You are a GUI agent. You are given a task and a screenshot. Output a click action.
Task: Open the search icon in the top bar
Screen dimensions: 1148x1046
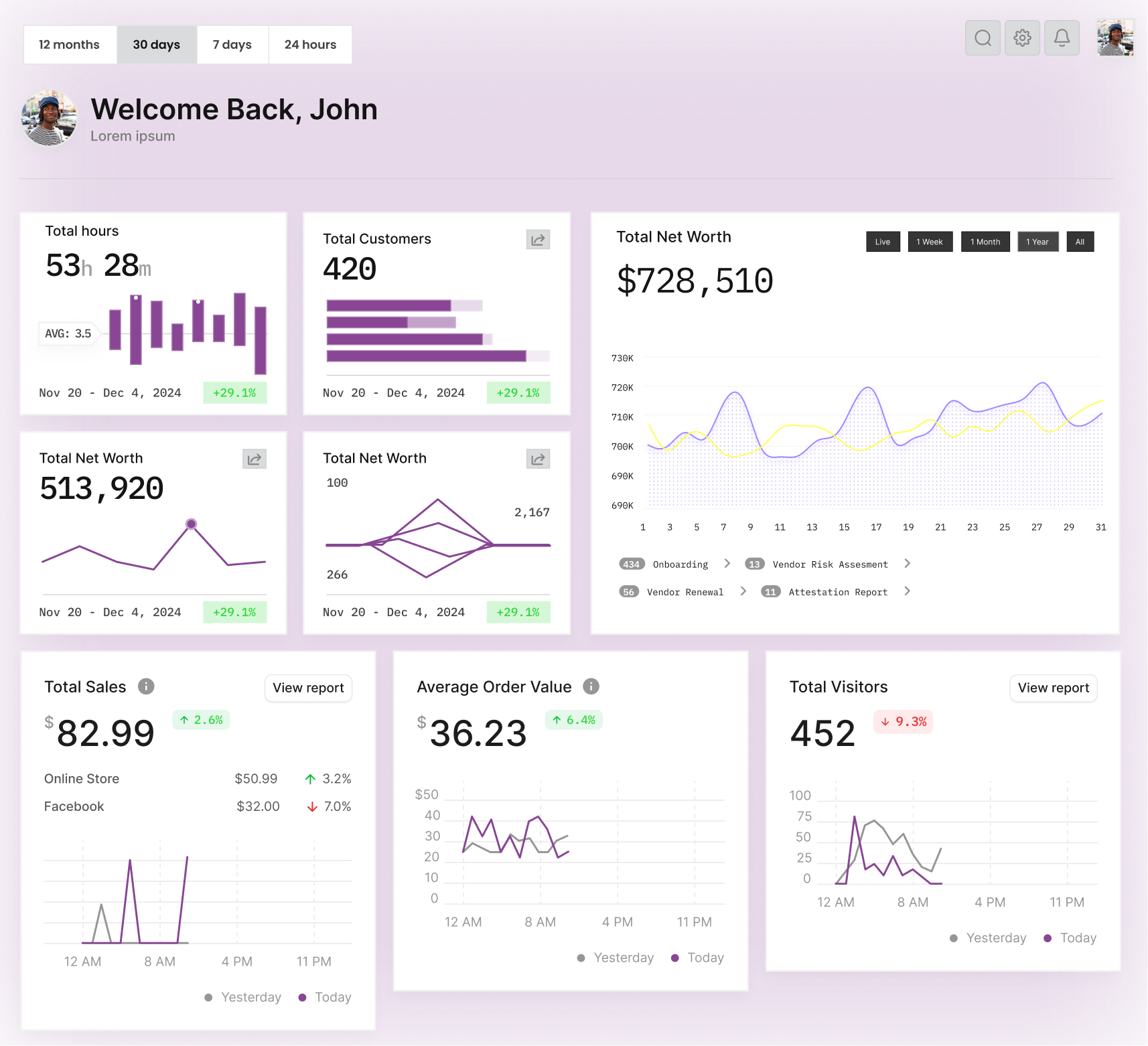983,38
